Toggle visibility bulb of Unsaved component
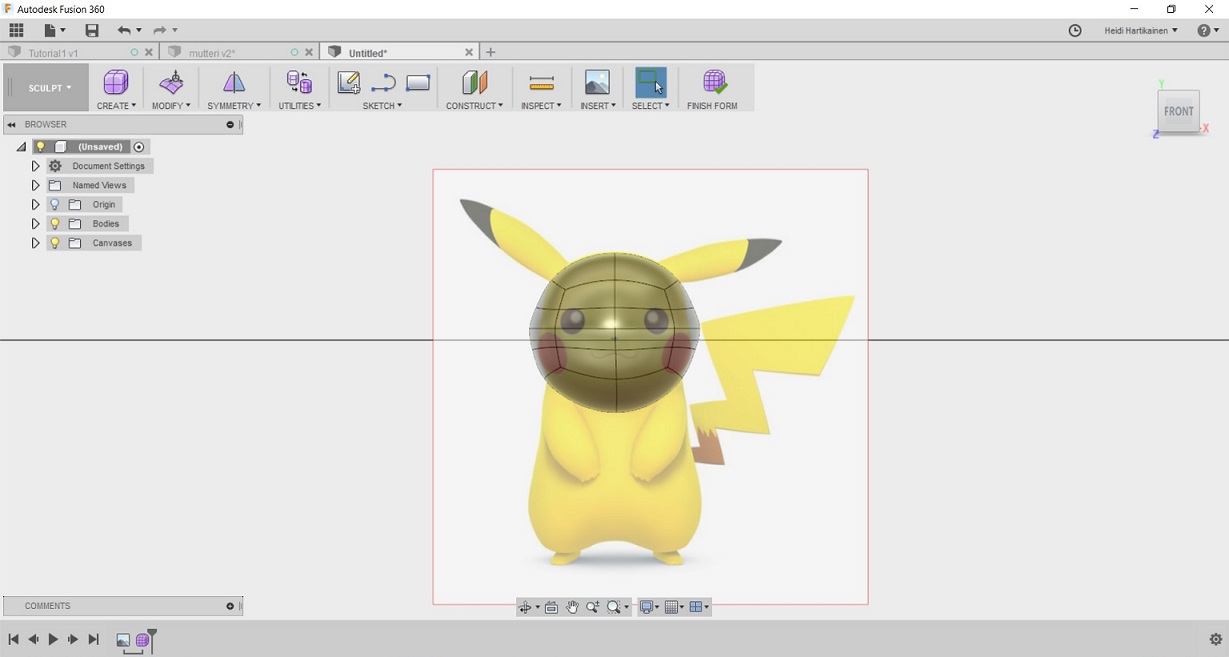This screenshot has width=1229, height=657. pyautogui.click(x=41, y=147)
